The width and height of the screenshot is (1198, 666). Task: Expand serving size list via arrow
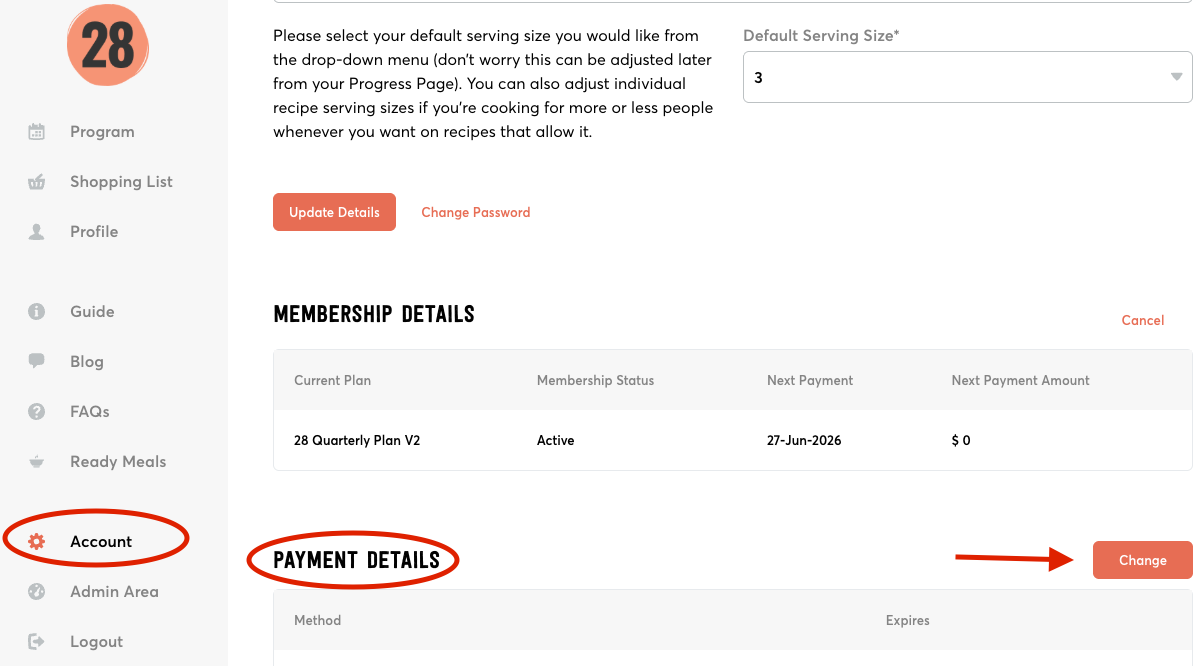click(1176, 78)
